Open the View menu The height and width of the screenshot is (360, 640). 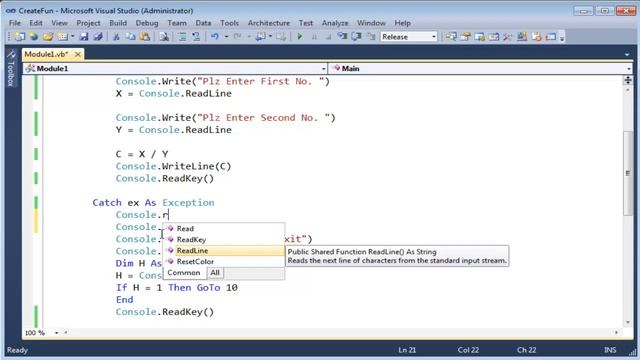coord(59,23)
